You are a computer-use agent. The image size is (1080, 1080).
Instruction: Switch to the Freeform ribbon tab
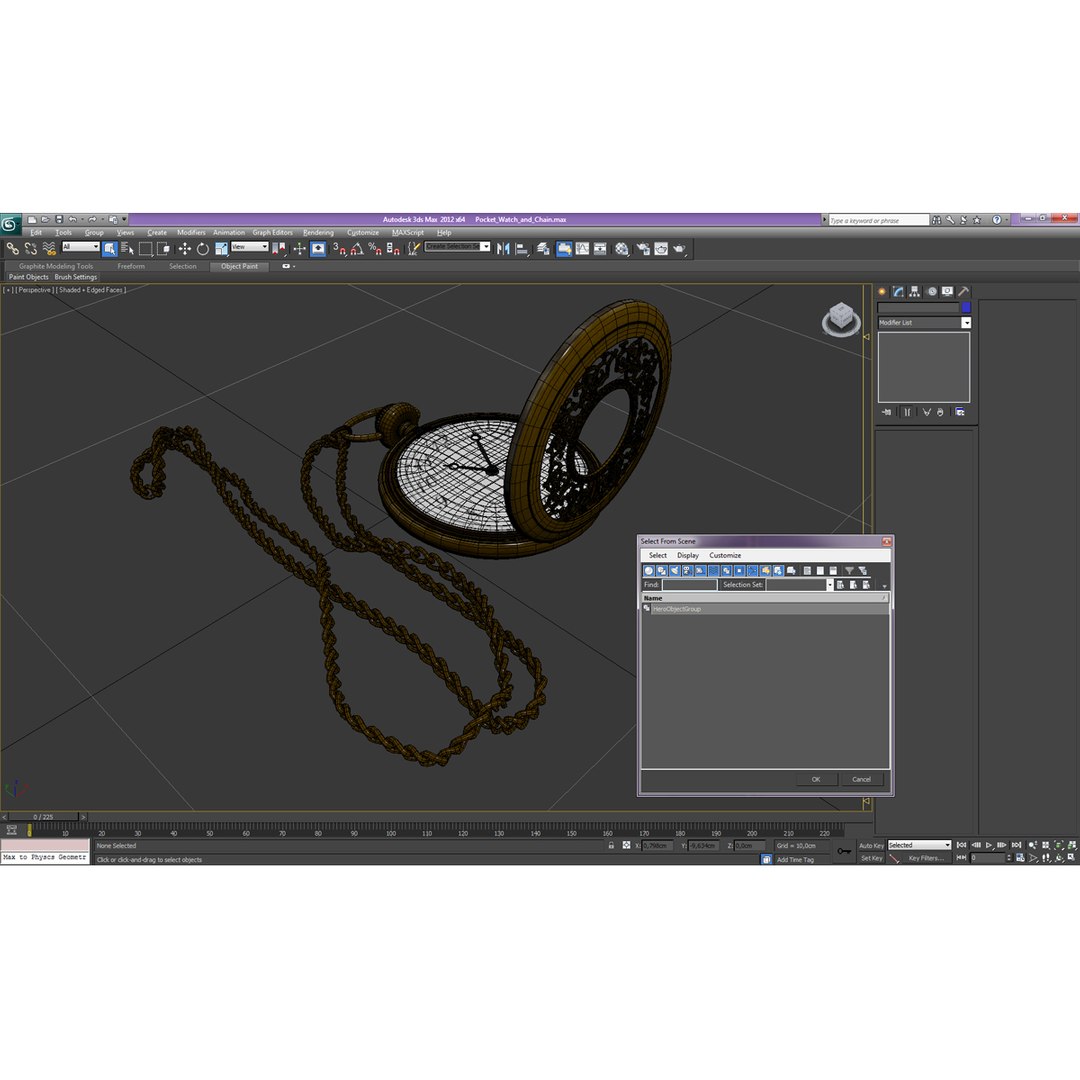click(131, 267)
